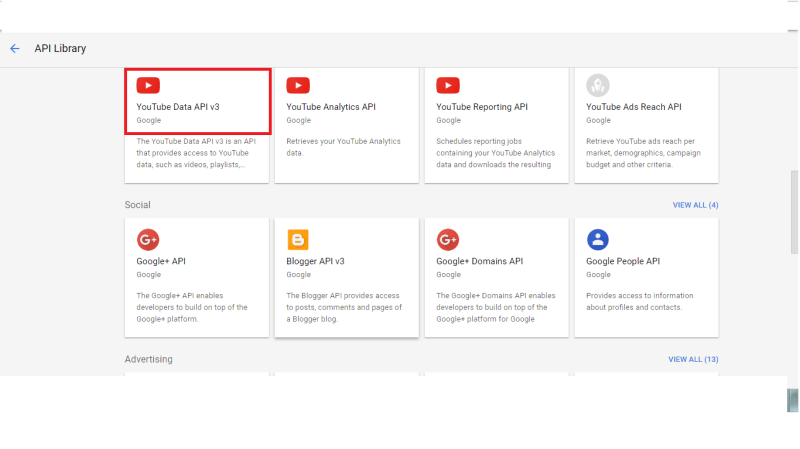Click Google publisher label under YouTube Ads Reach API
The height and width of the screenshot is (449, 800).
(x=598, y=120)
